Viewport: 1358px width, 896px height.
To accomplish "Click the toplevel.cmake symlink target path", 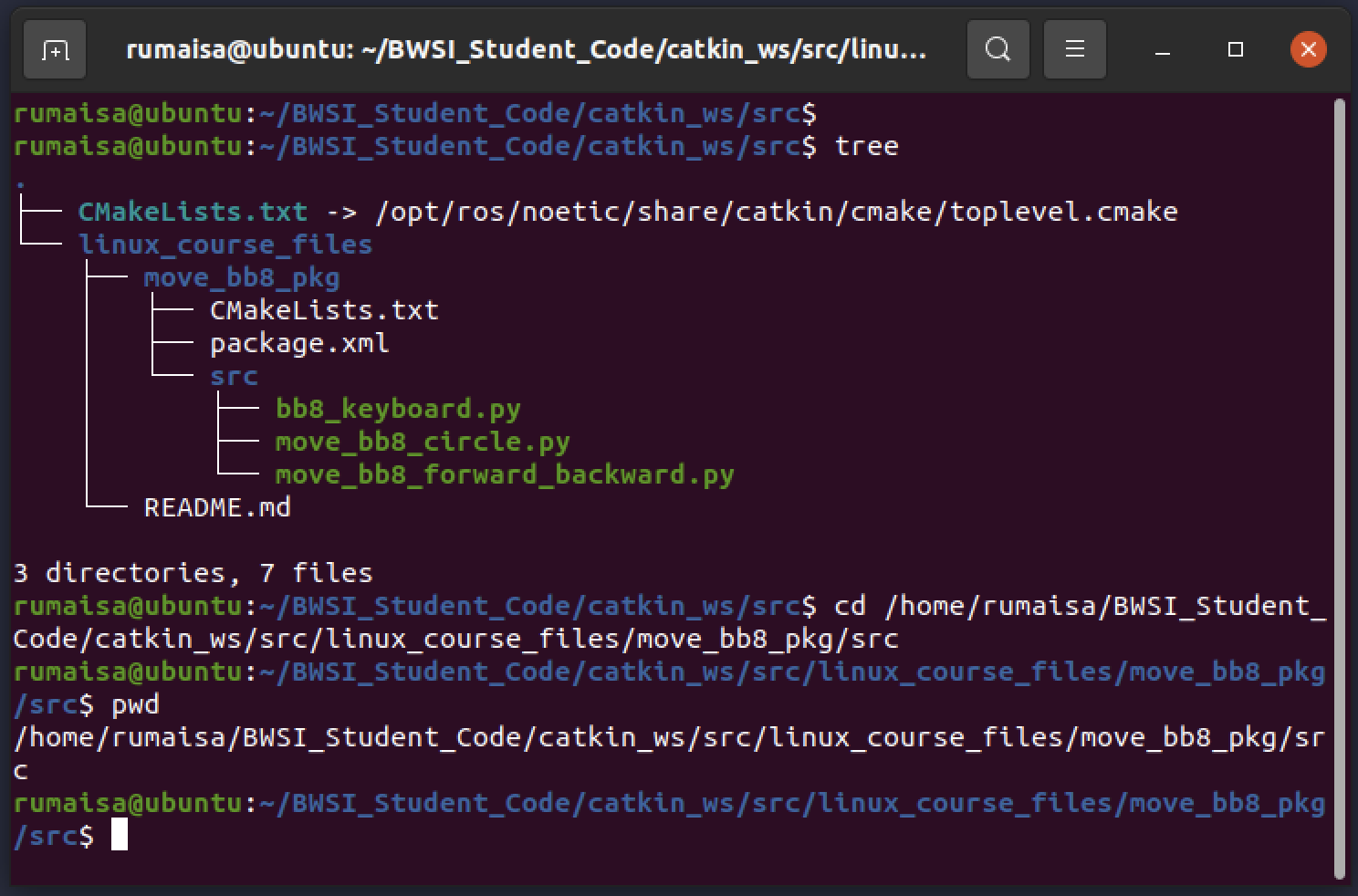I will (x=777, y=212).
